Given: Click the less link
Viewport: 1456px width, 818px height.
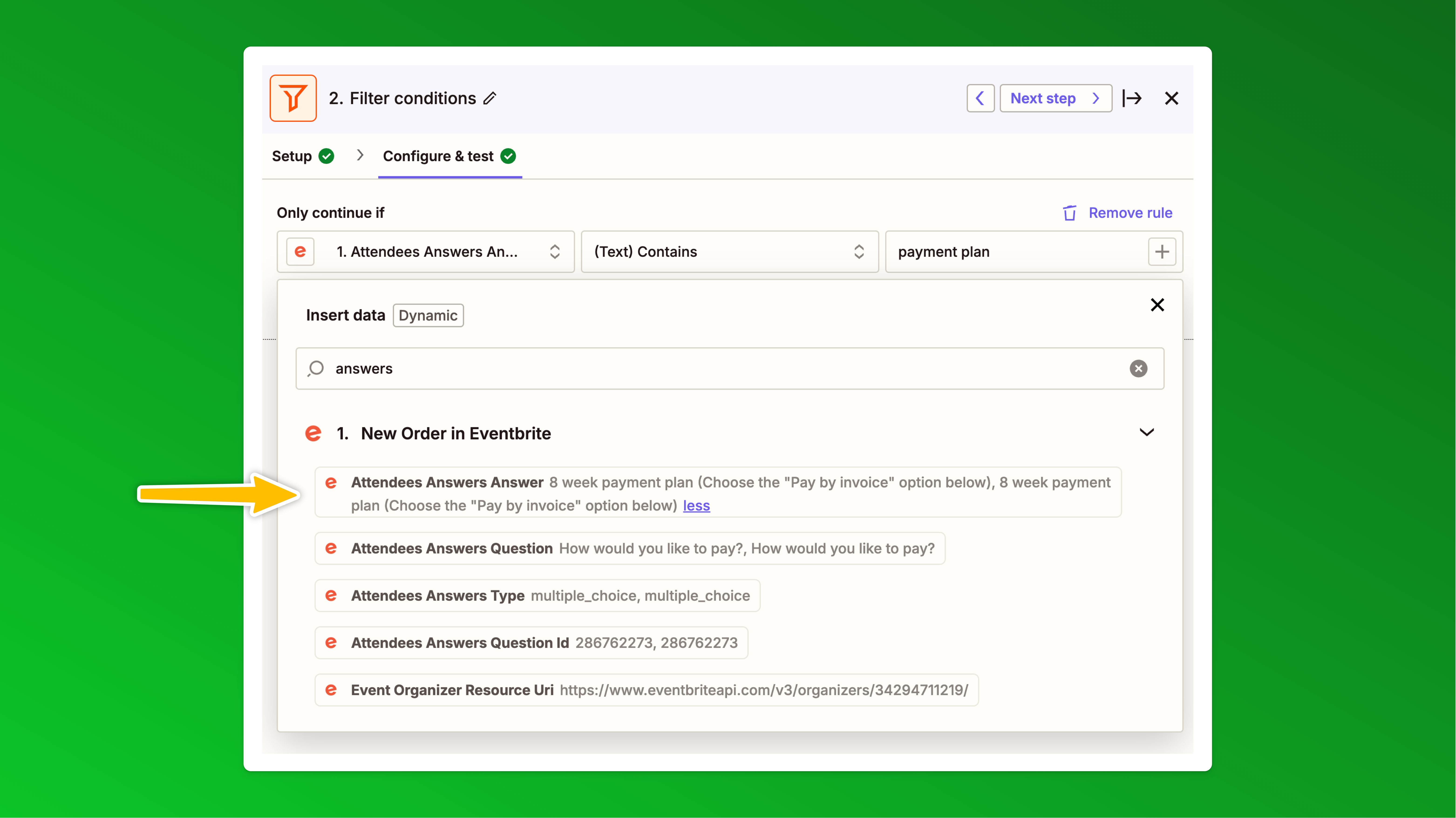Looking at the screenshot, I should click(x=696, y=506).
